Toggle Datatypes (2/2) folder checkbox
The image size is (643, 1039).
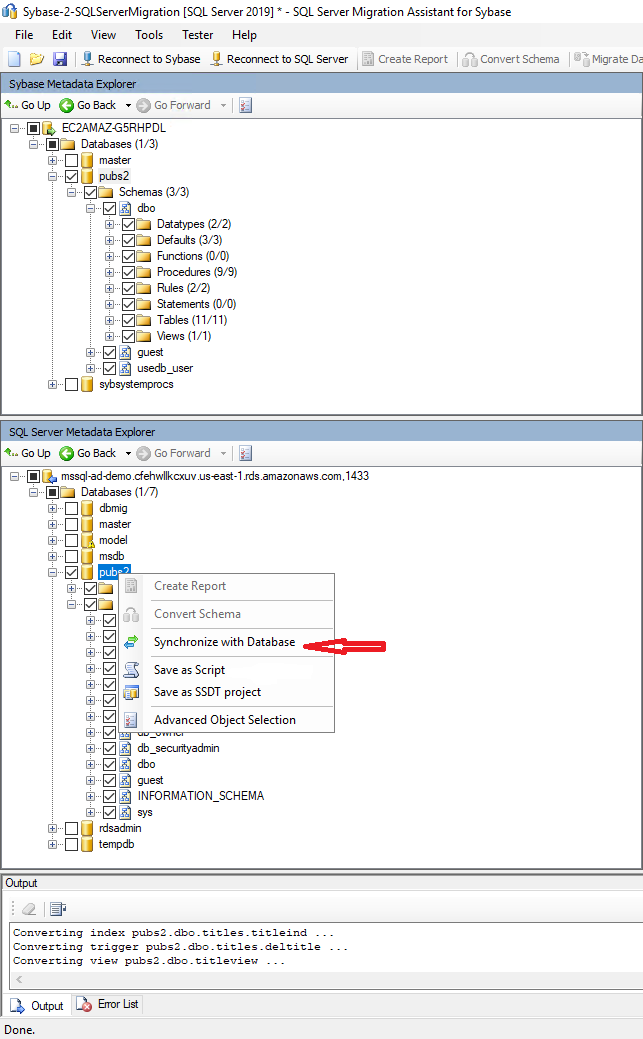click(x=129, y=224)
